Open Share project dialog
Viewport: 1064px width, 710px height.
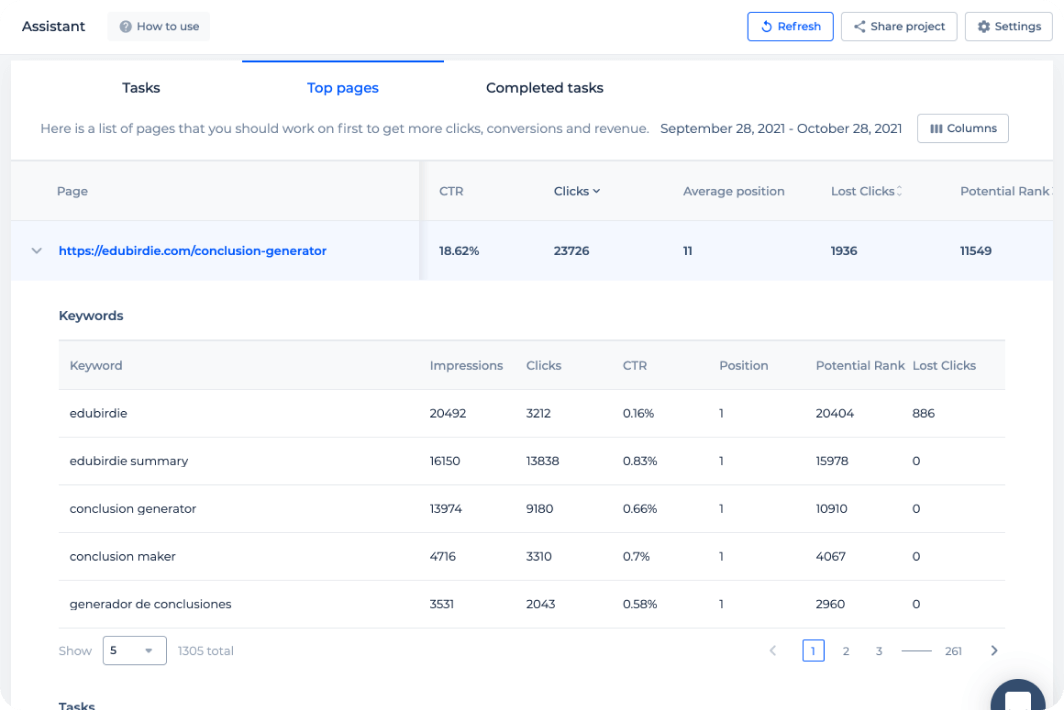click(x=898, y=26)
